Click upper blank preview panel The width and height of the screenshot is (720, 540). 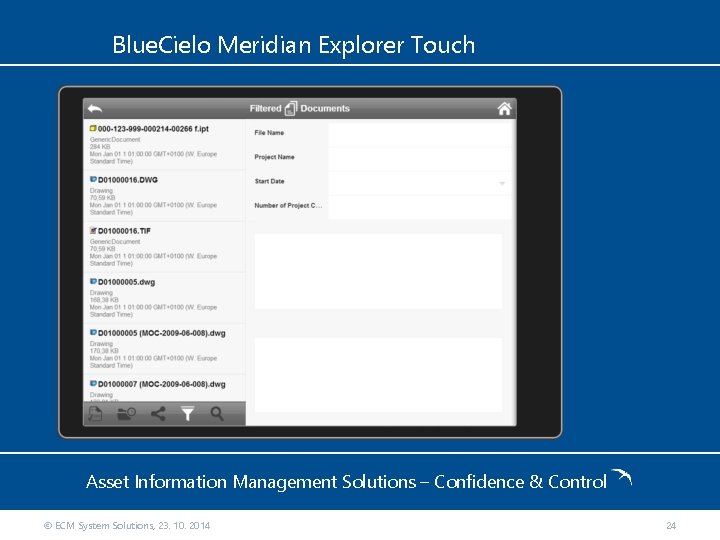(378, 271)
